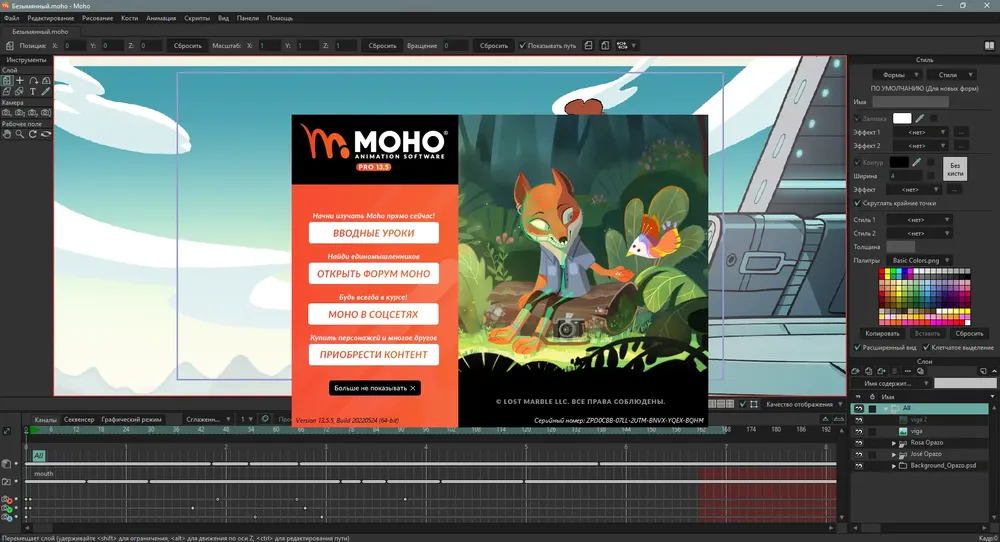Select the fourth Camera tool icon
This screenshot has width=1000, height=542.
[46, 113]
